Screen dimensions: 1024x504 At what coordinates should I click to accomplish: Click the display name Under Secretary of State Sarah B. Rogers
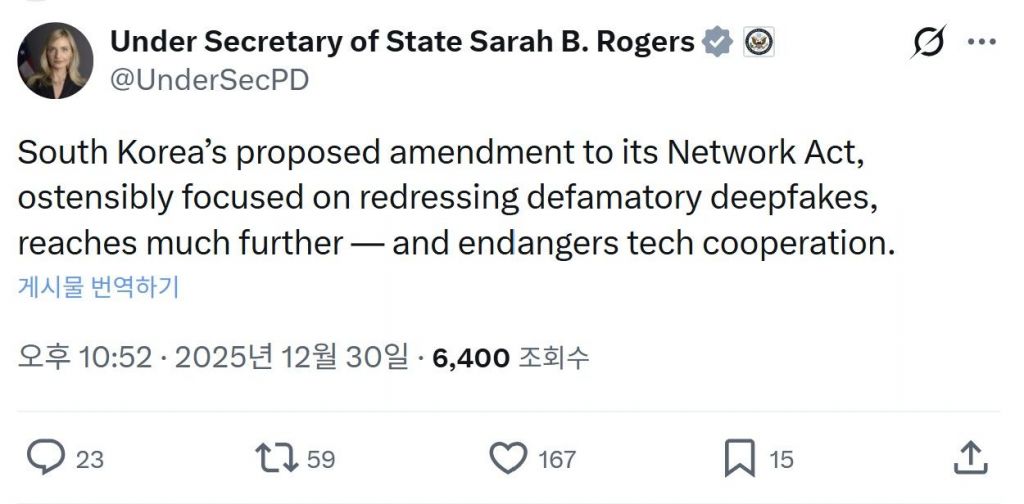pos(402,42)
